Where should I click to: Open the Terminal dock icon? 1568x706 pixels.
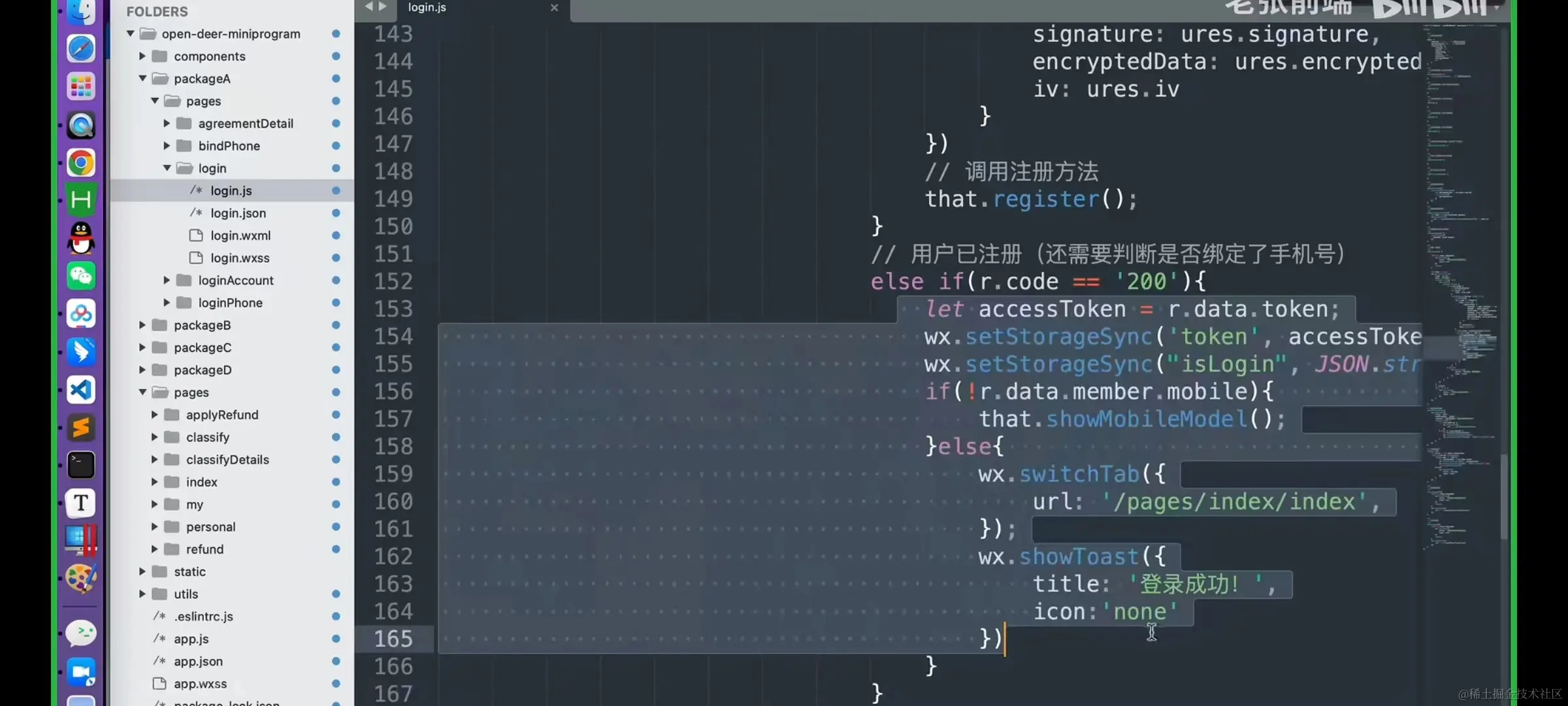click(81, 465)
